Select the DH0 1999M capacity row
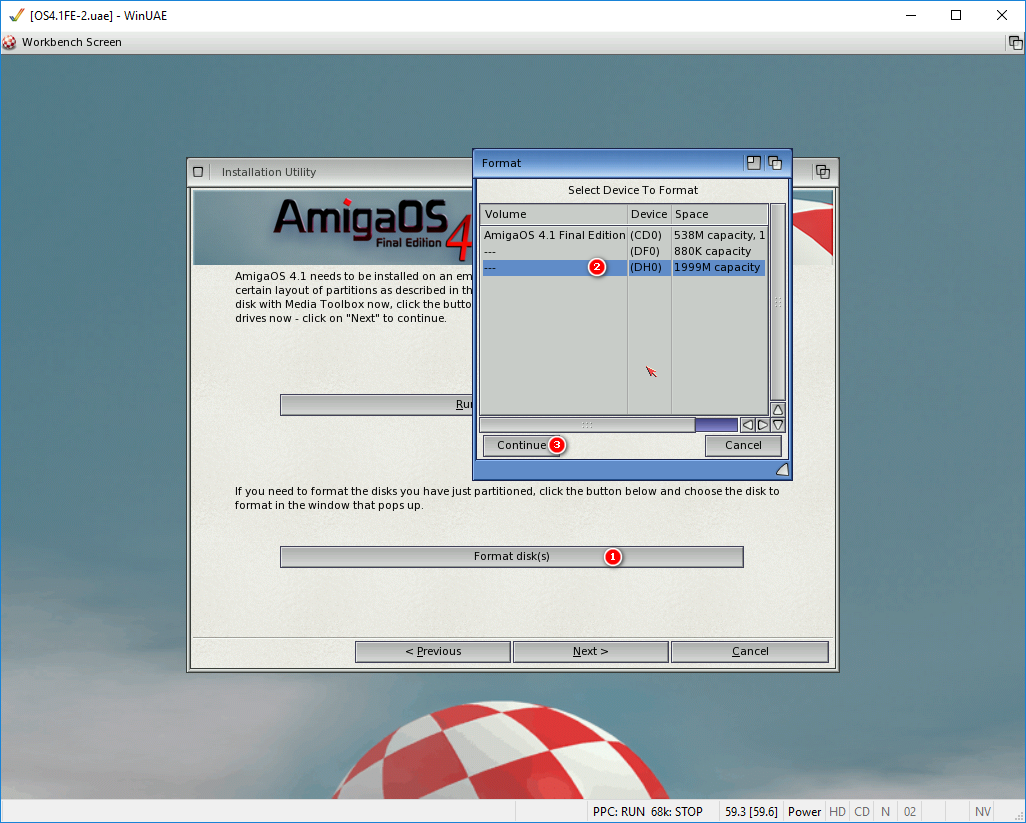Screen dimensions: 1026x823 click(x=622, y=268)
